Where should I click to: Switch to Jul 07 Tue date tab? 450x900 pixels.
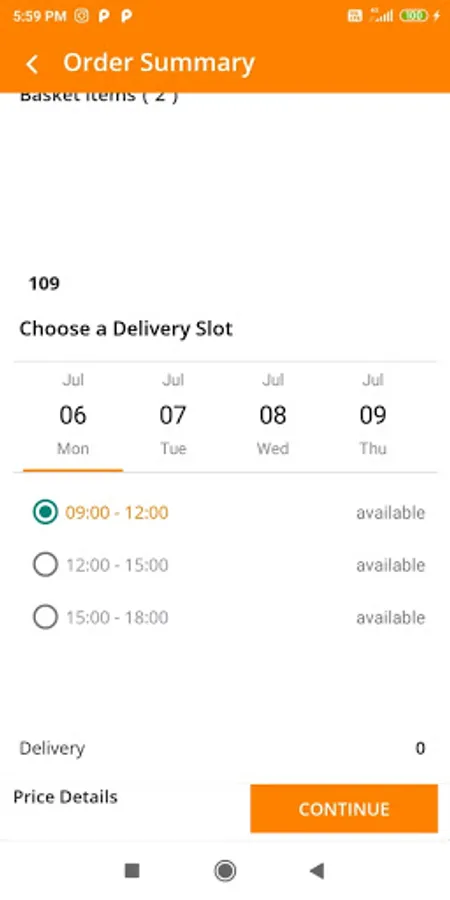pos(173,414)
